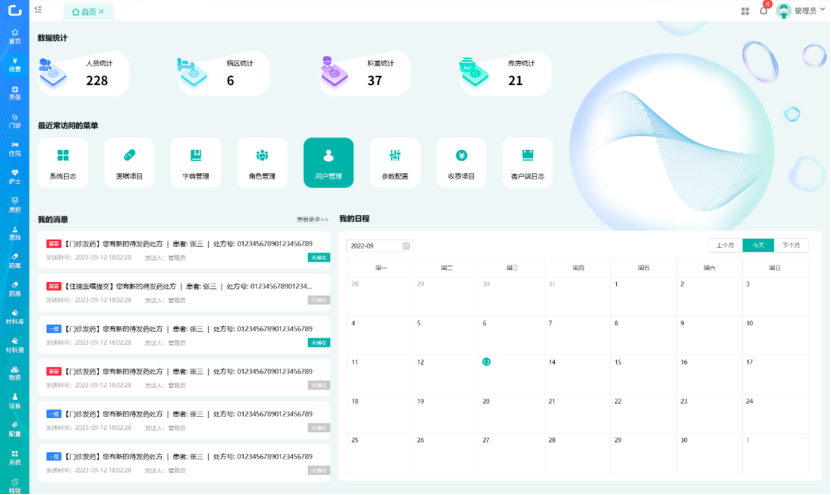
Task: Open the 收费项目 shortcut tile
Action: (461, 162)
